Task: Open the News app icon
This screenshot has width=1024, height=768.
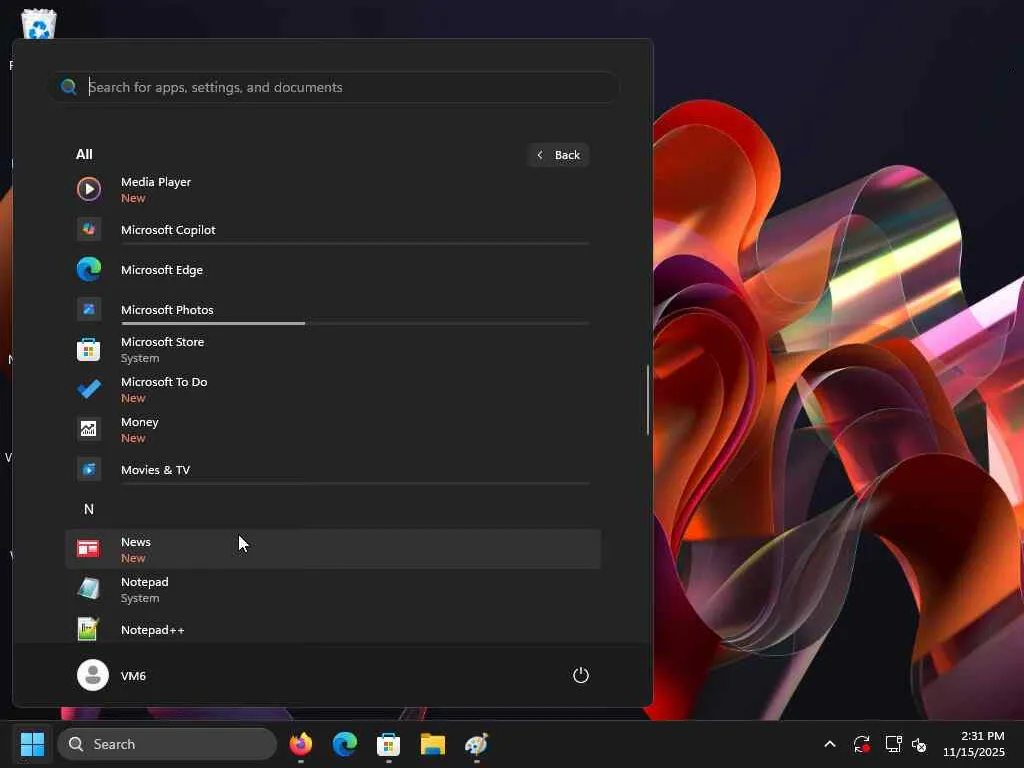Action: click(89, 549)
